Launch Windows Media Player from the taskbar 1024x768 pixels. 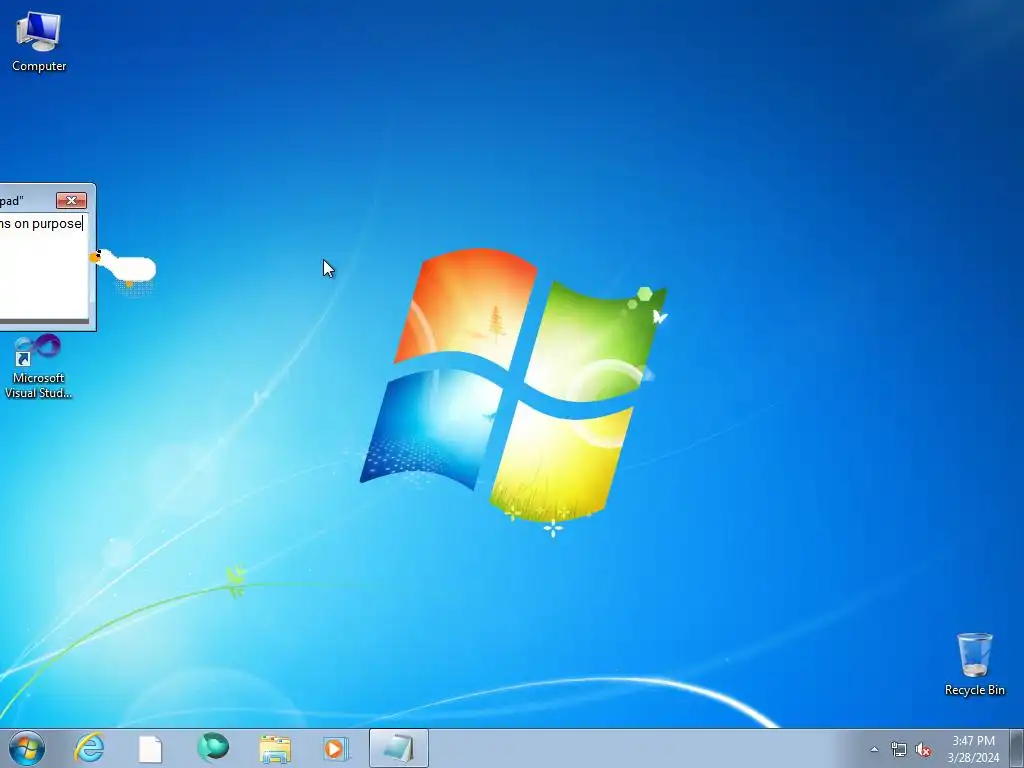point(336,749)
